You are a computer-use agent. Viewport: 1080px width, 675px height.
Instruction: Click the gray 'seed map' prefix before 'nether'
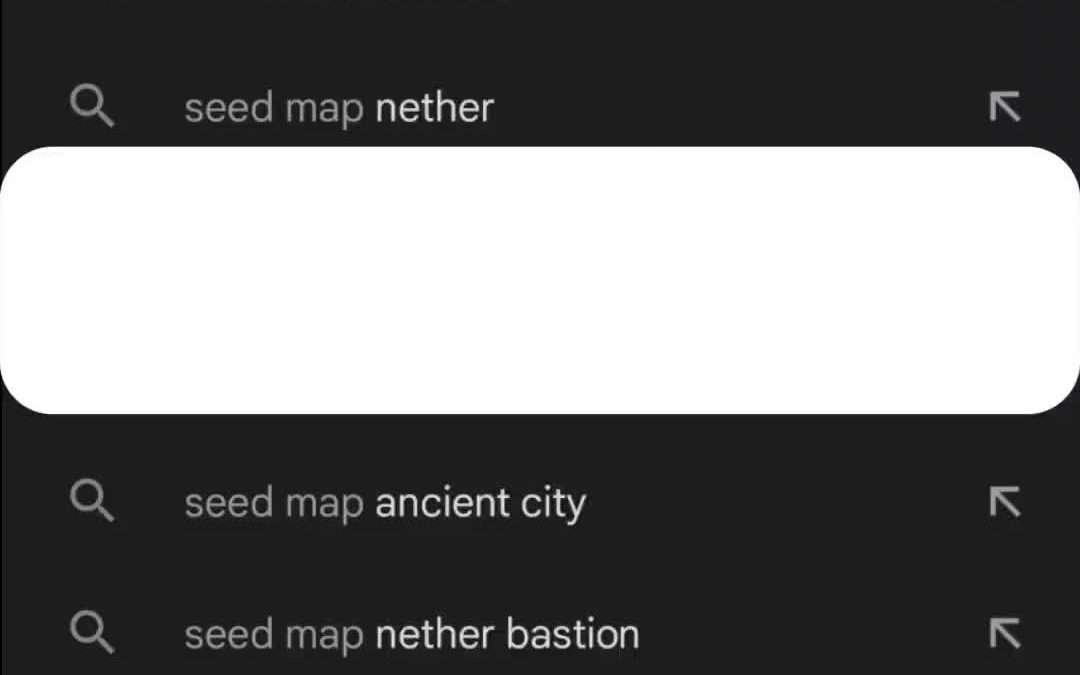pyautogui.click(x=273, y=108)
